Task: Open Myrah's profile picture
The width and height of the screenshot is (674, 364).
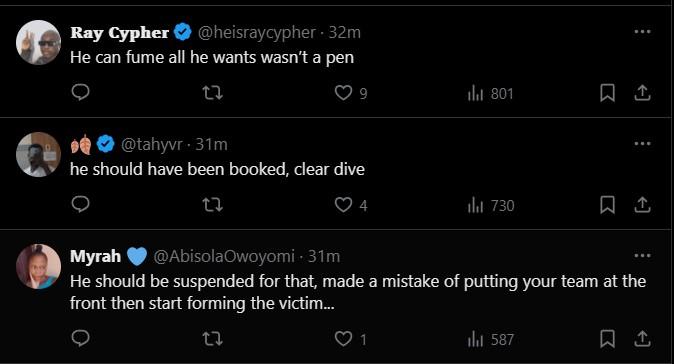Action: pos(38,266)
